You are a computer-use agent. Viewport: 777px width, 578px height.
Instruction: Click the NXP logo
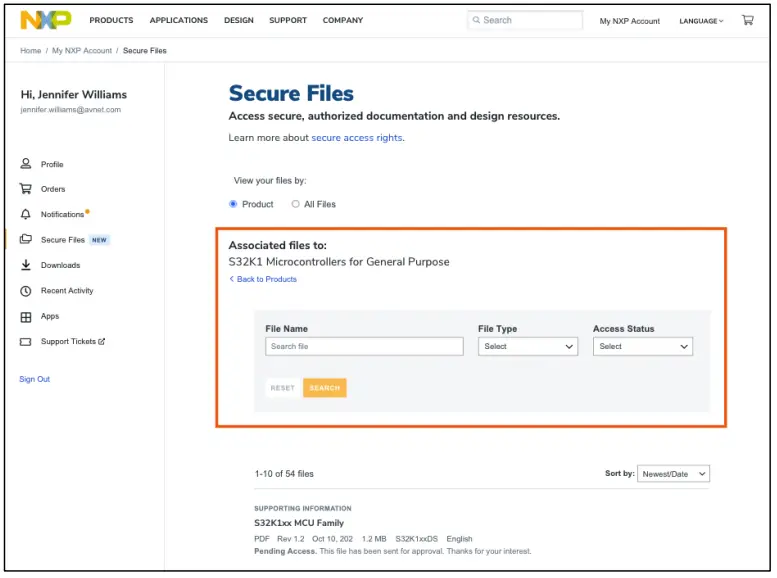point(46,20)
